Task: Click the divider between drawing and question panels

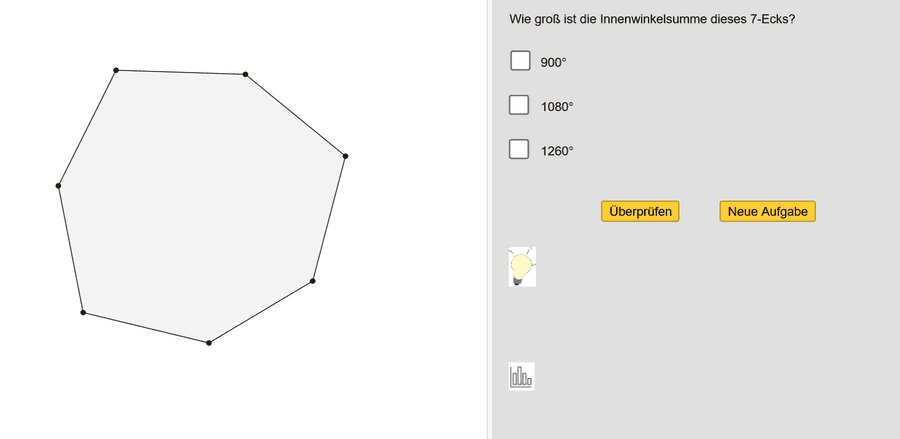Action: [x=489, y=220]
